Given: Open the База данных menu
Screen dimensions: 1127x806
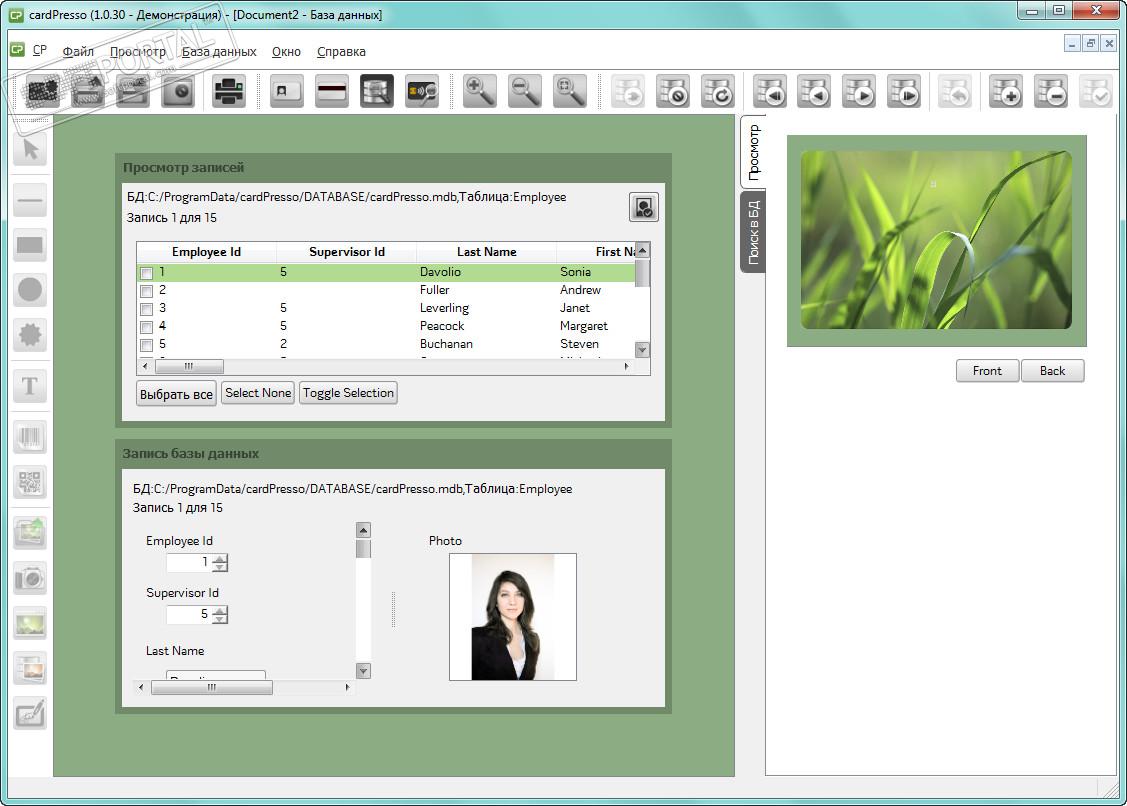Looking at the screenshot, I should click(x=219, y=51).
